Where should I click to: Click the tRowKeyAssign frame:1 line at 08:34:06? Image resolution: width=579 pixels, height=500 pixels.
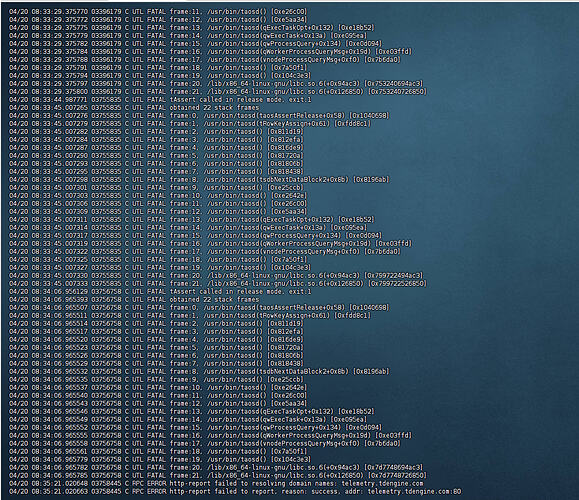pos(190,315)
